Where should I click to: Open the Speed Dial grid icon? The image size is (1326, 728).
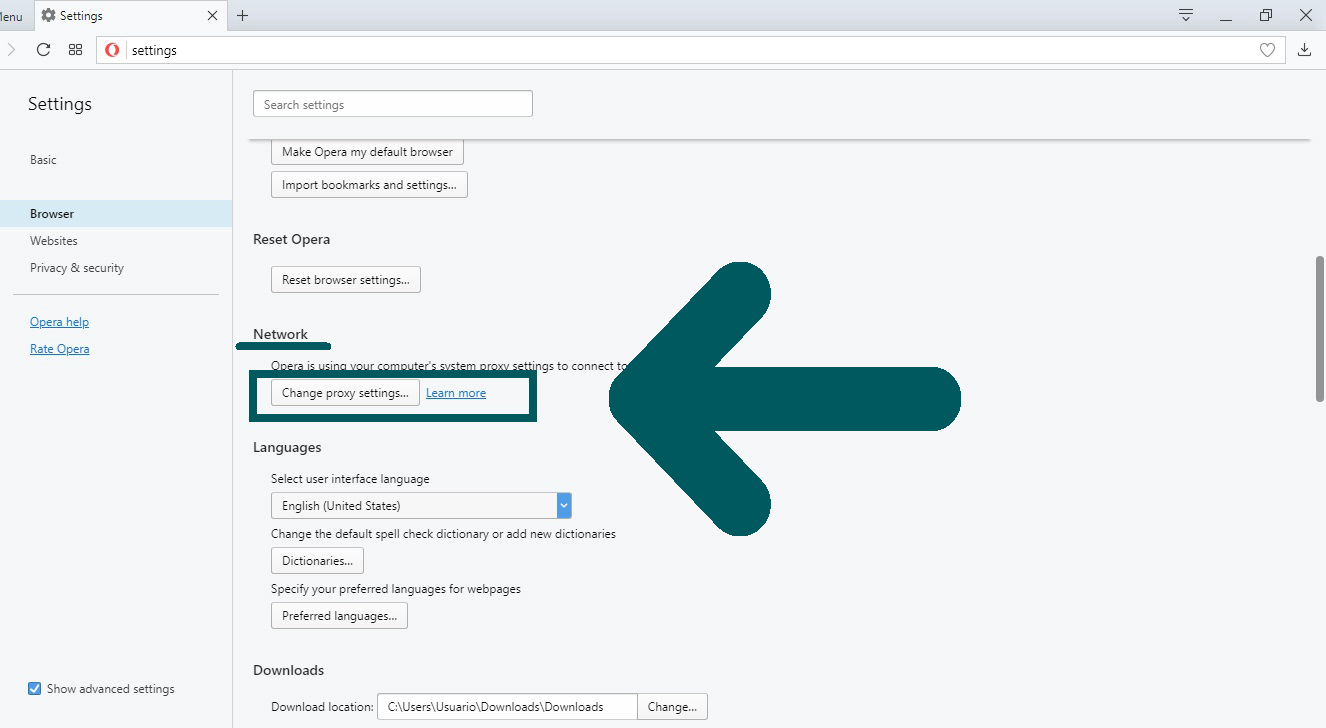[75, 50]
